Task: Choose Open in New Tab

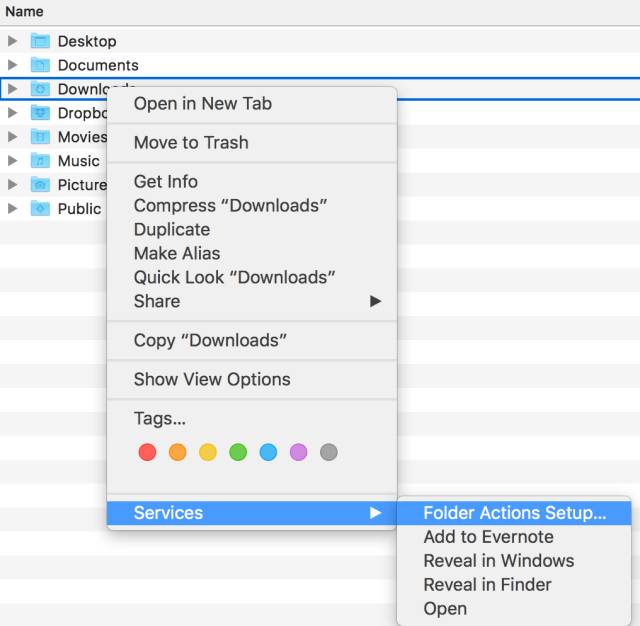Action: coord(252,104)
